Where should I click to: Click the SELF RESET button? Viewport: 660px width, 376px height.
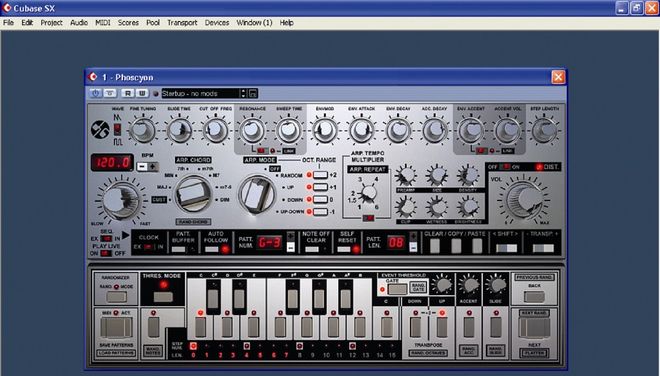pyautogui.click(x=344, y=249)
